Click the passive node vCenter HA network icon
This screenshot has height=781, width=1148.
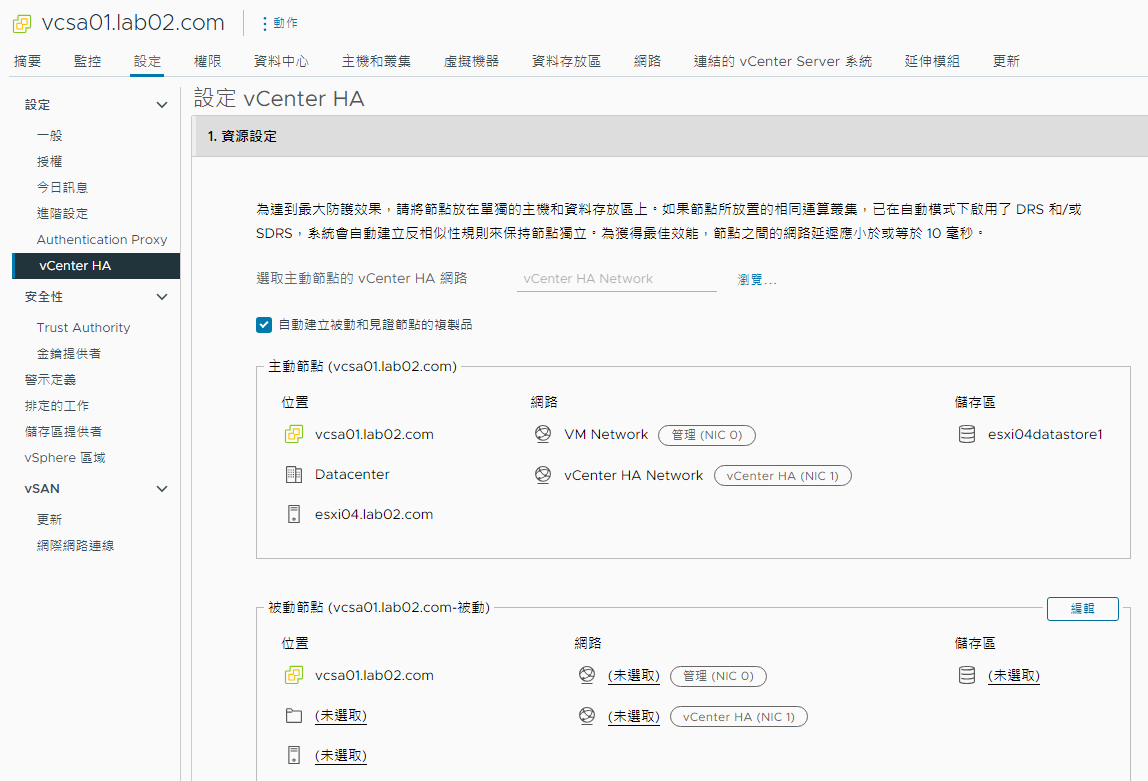pos(586,716)
